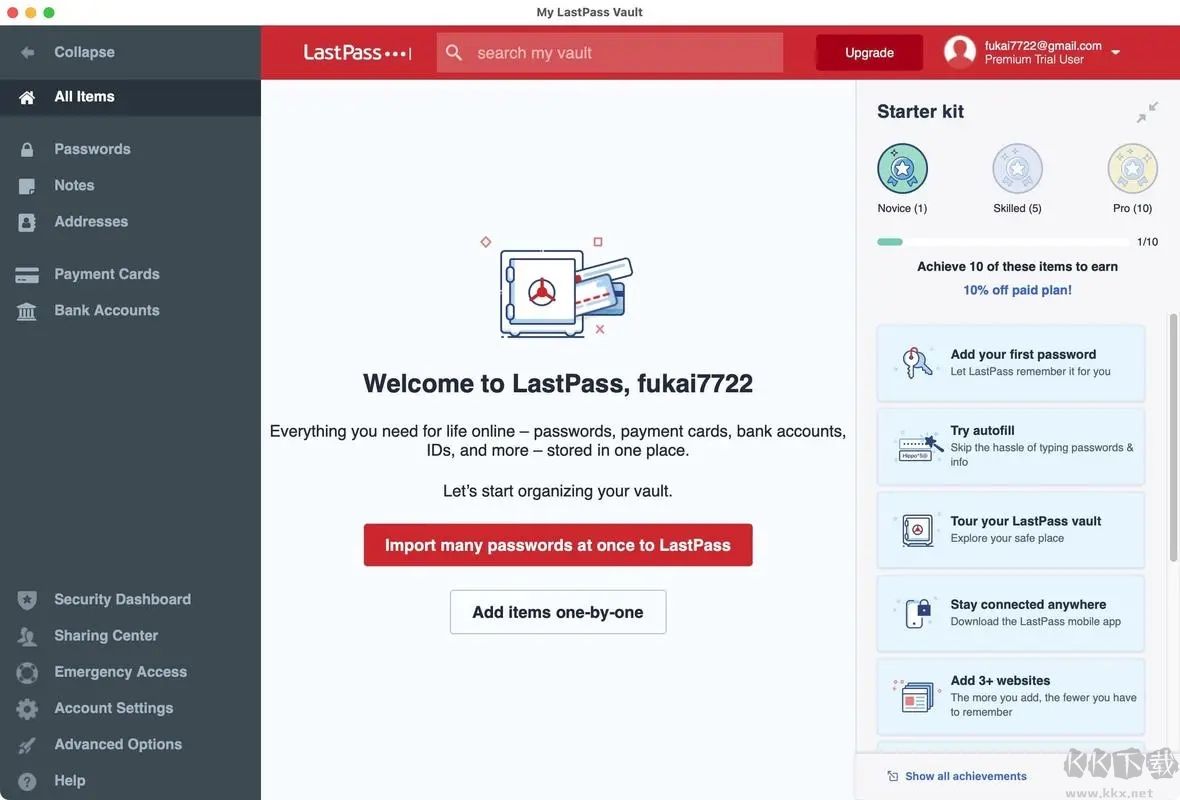
Task: Click the LastPass logo in header
Action: tap(357, 52)
